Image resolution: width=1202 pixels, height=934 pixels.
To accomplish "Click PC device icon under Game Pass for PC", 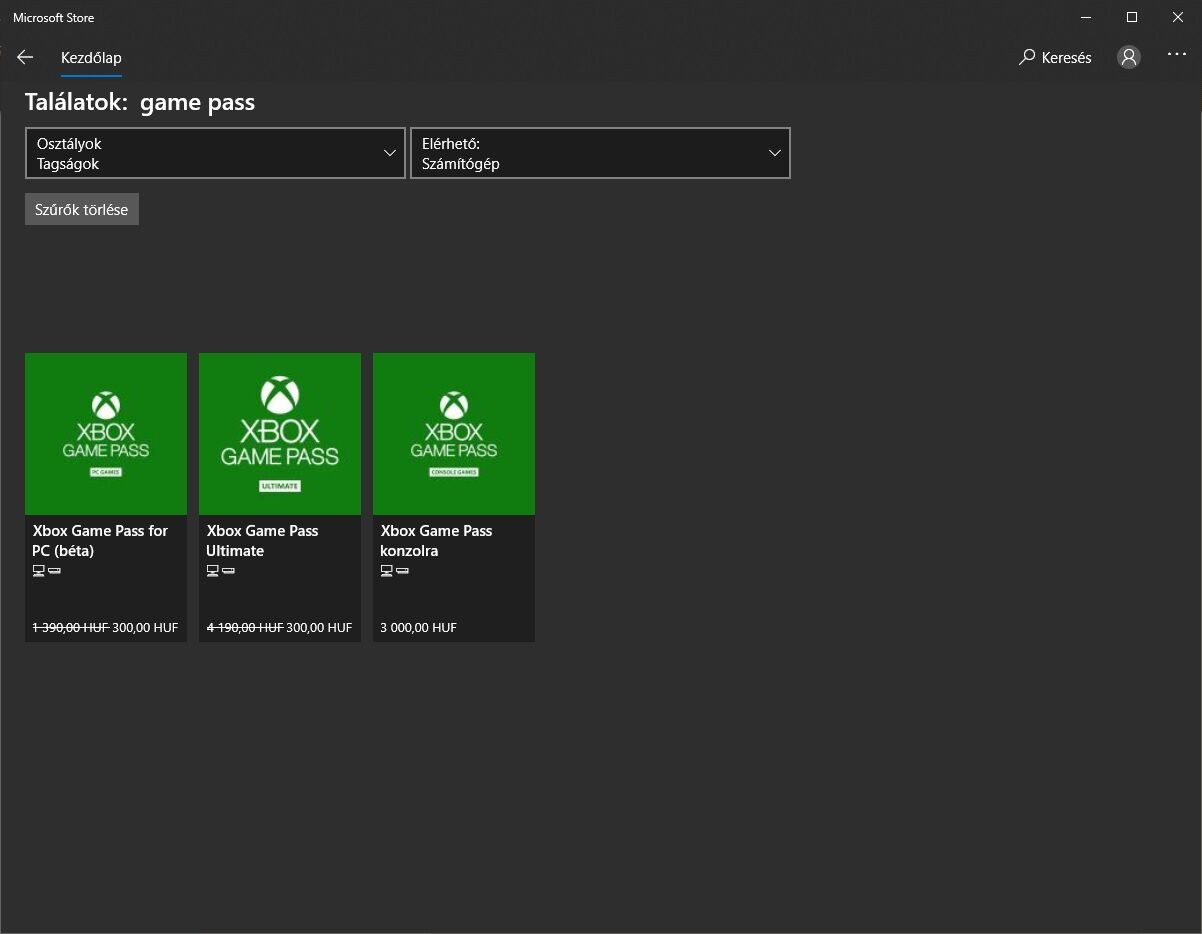I will [x=39, y=571].
